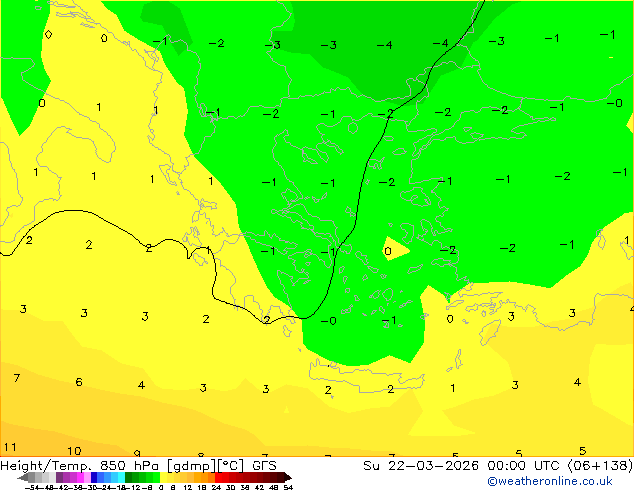
Task: Select the magenta swatch in the legend
Action: [80, 477]
